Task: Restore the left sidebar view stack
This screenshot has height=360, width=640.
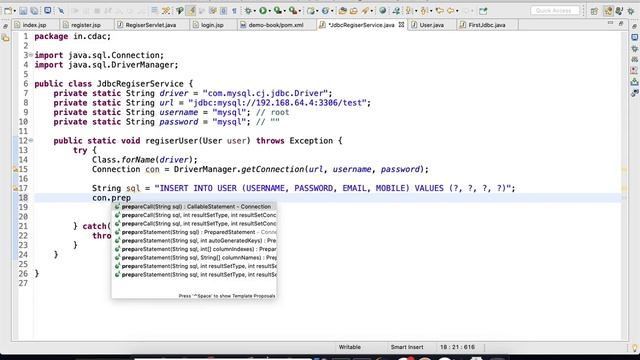Action: [5, 27]
